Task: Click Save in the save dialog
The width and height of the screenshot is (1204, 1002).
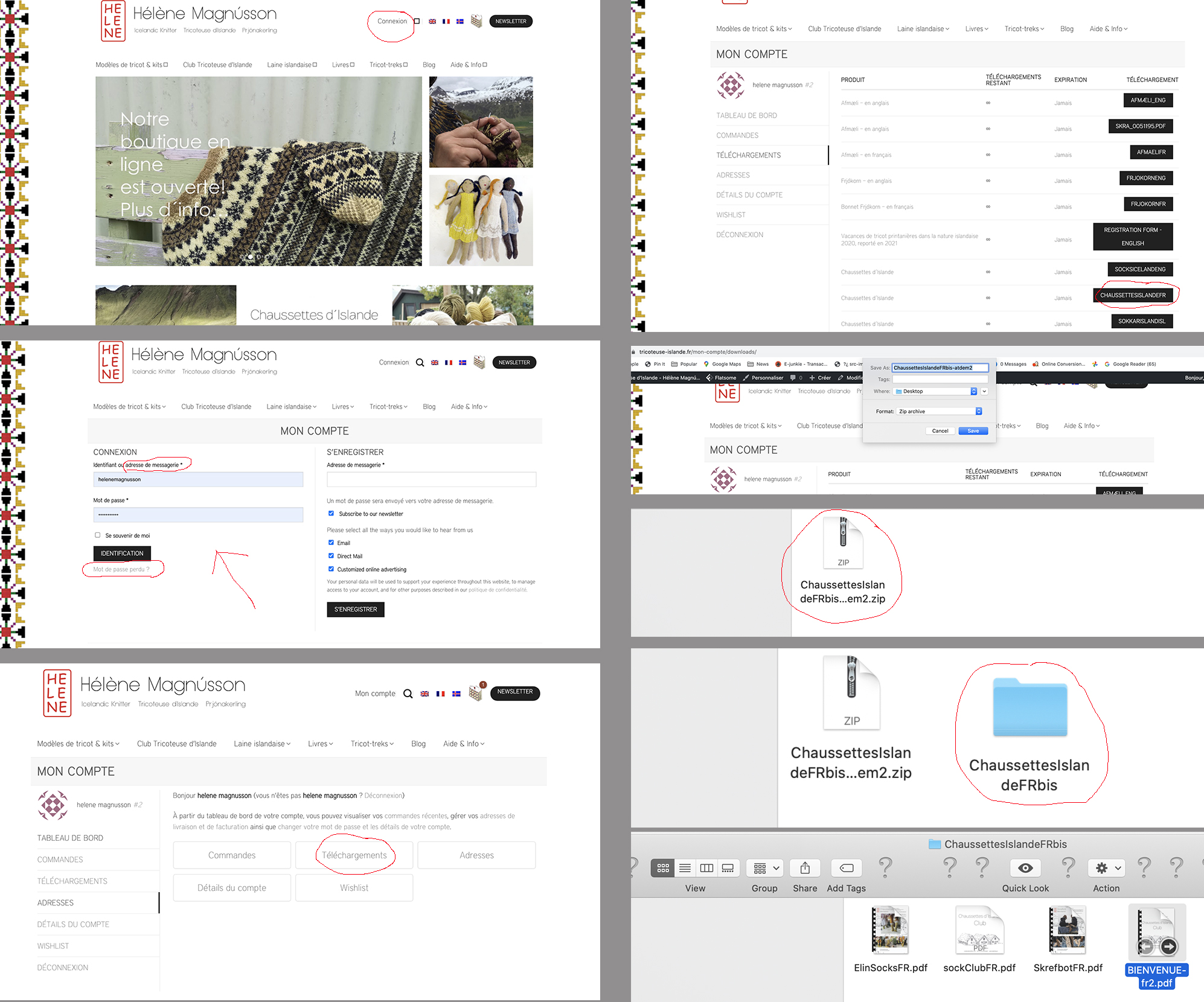Action: click(x=973, y=431)
